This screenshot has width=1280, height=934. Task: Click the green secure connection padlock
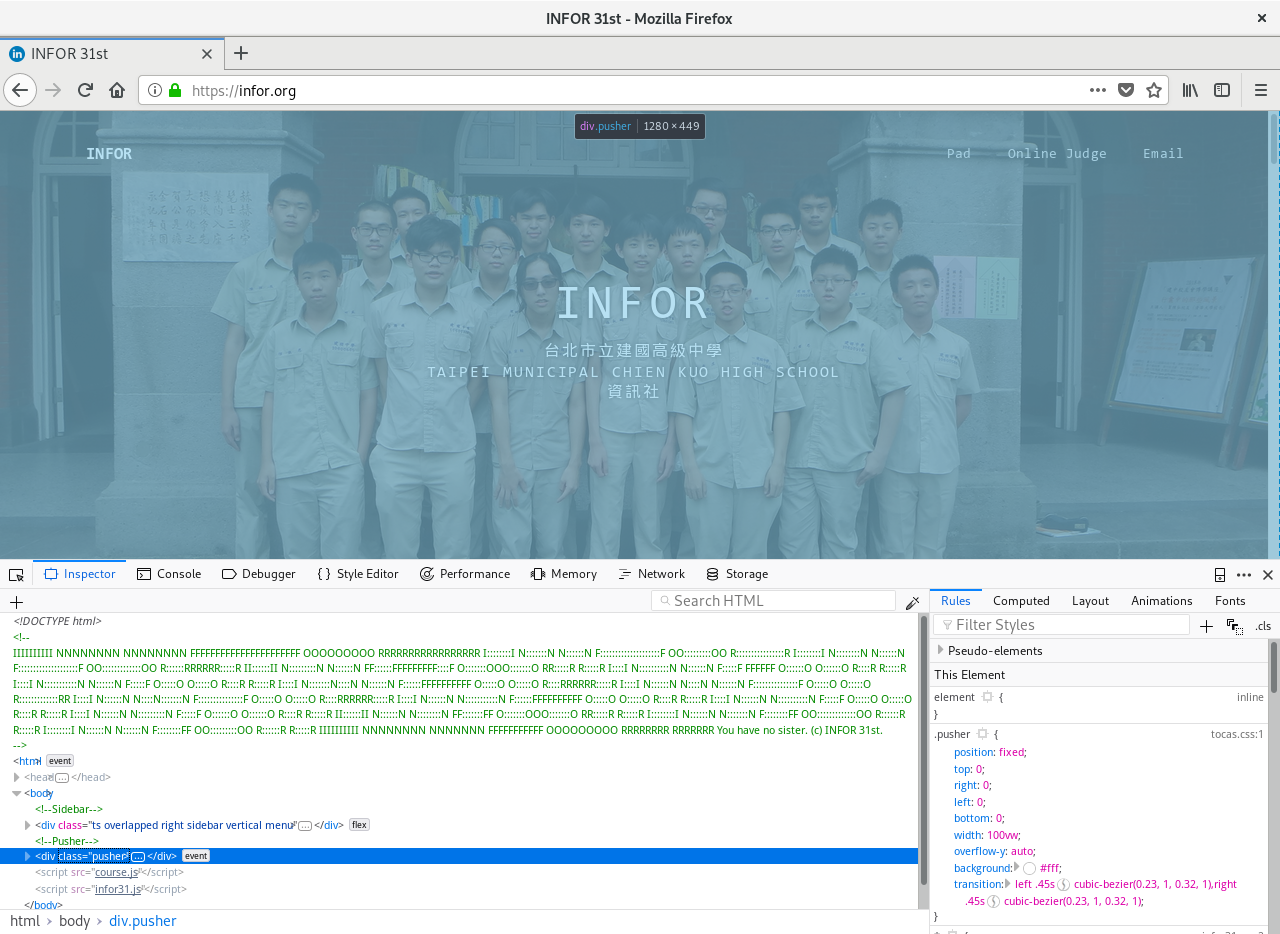point(175,90)
